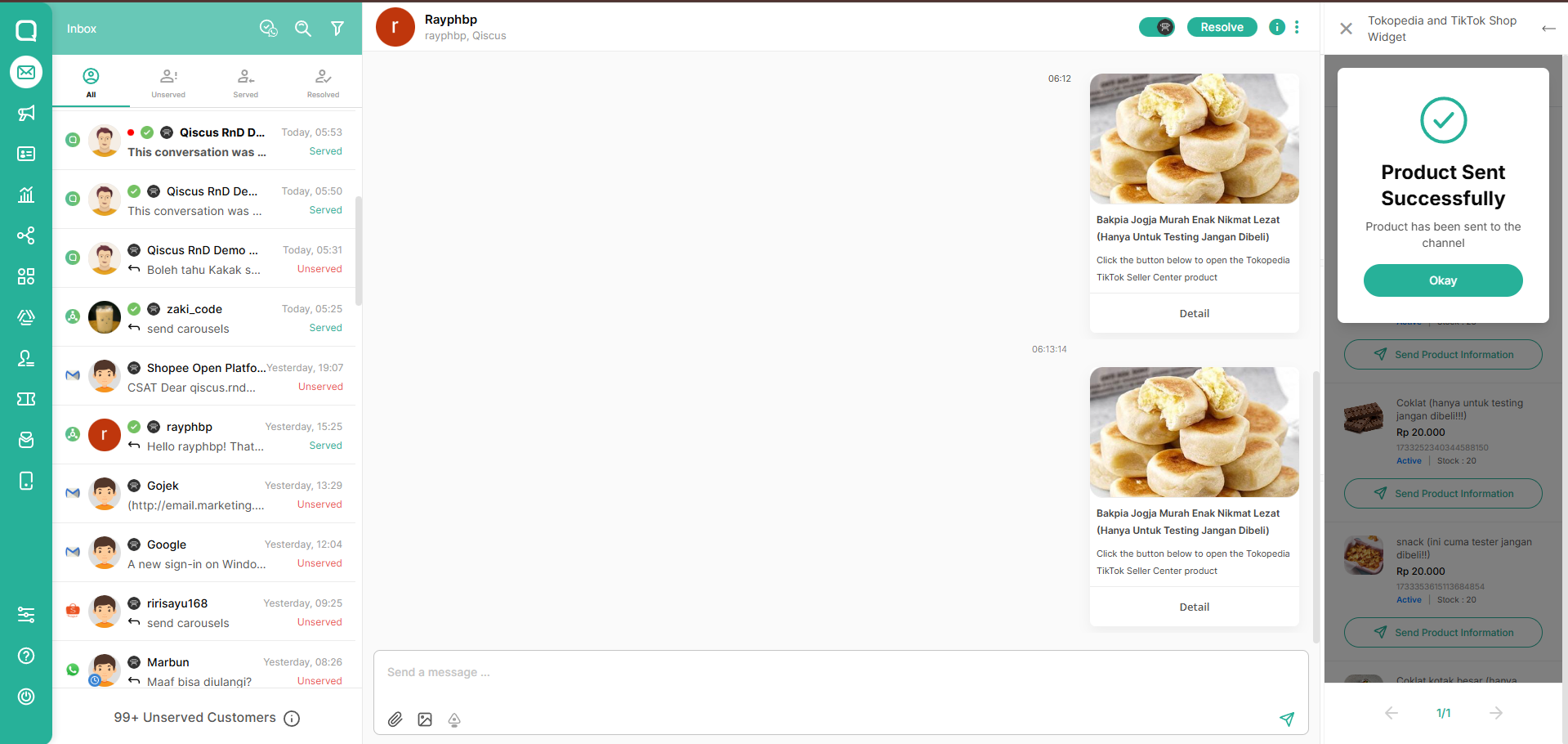Click the Send Product Information button above Coklat
This screenshot has width=1568, height=744.
[x=1443, y=355]
